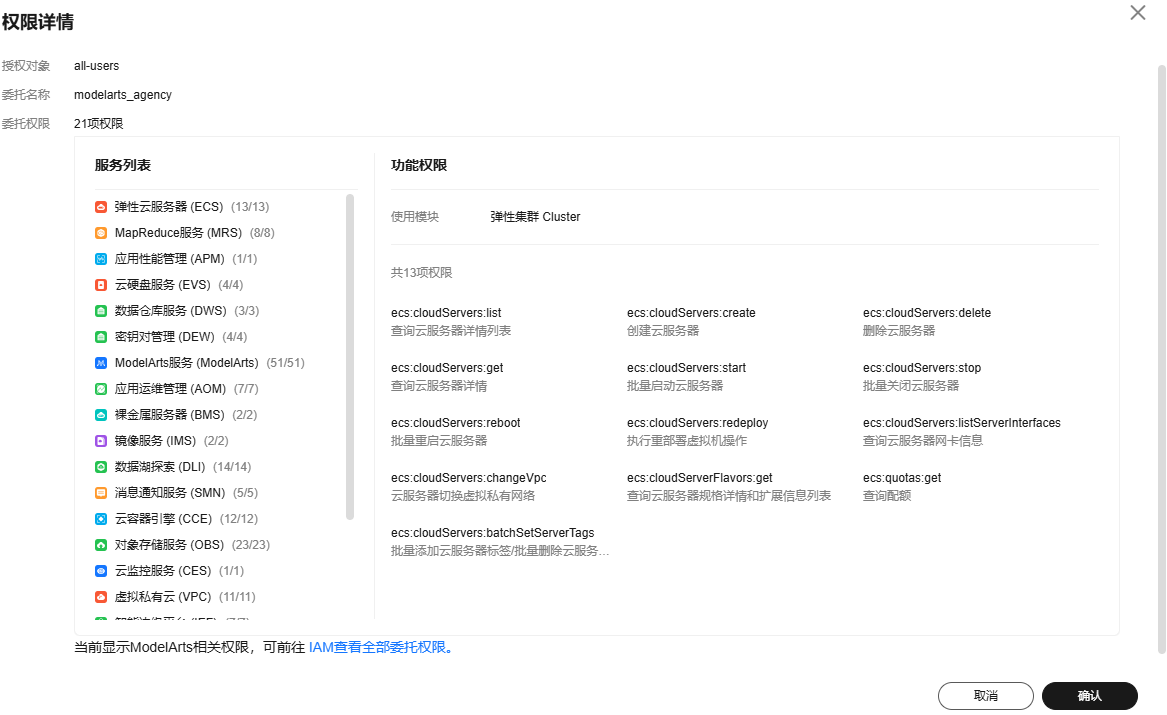1167x715 pixels.
Task: Click ecs:cloudServers:listServerInterfaces permission
Action: [962, 423]
